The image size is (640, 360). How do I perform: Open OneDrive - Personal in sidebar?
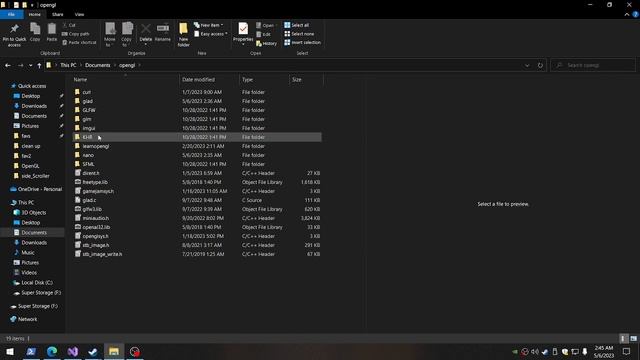[40, 189]
